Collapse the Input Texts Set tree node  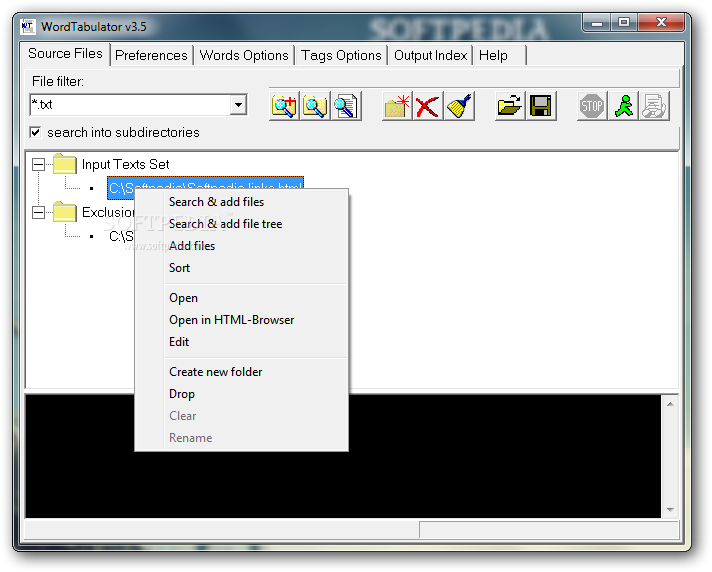(x=39, y=164)
